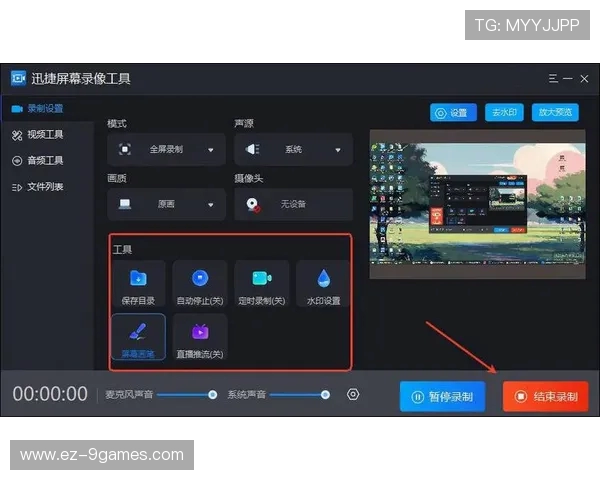This screenshot has width=600, height=480.
Task: Open the hamburger menu in title bar
Action: click(x=553, y=78)
